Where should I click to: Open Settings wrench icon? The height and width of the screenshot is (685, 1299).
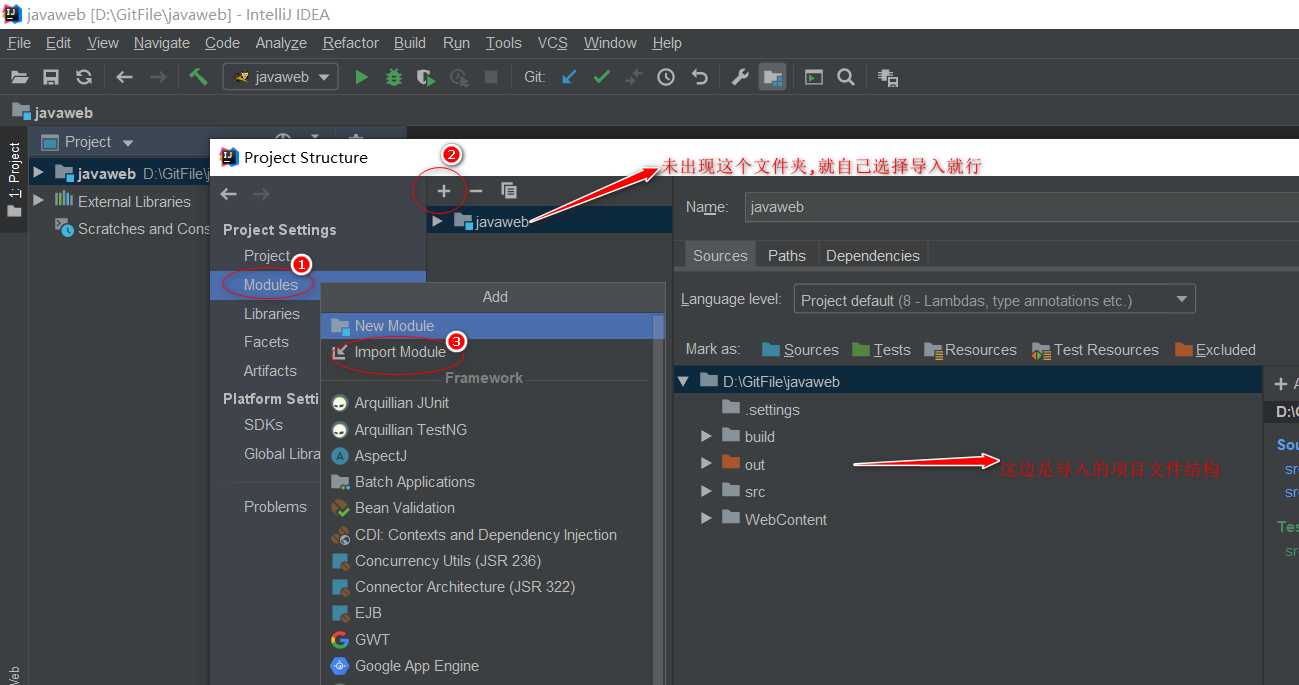point(740,77)
